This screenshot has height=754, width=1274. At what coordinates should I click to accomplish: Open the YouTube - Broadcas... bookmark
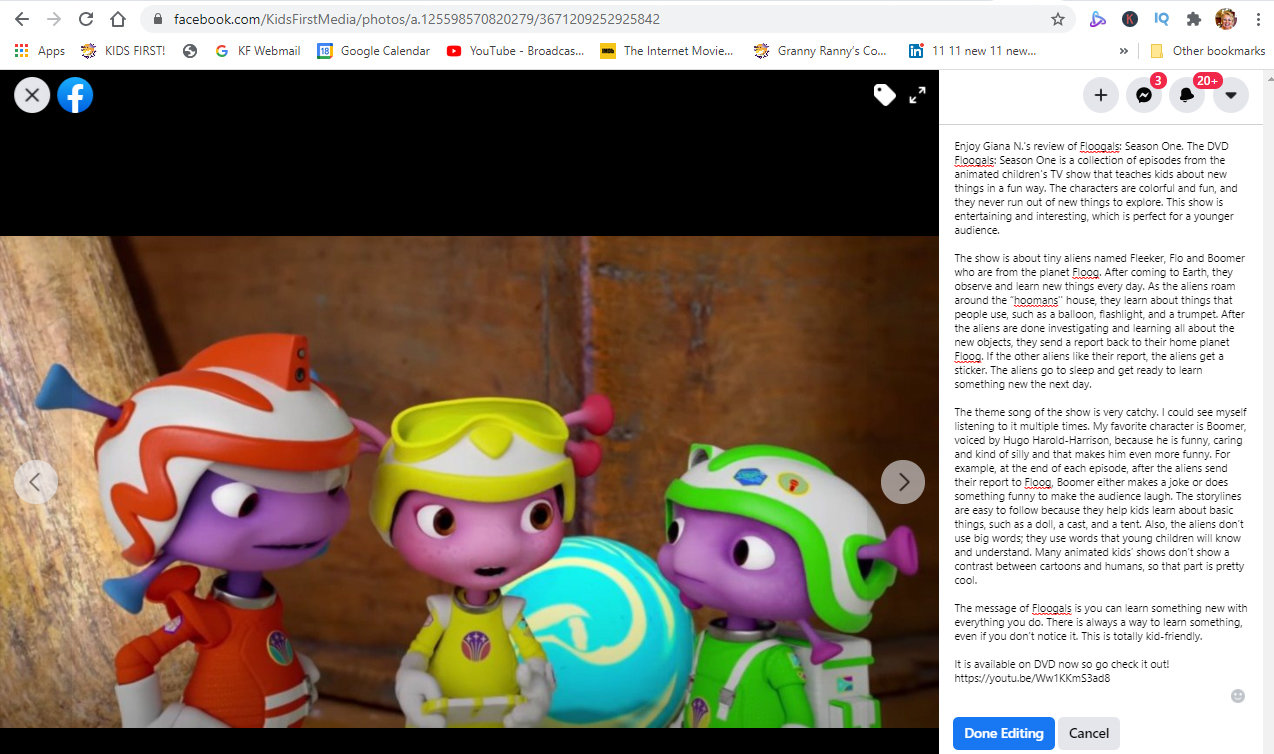click(515, 51)
